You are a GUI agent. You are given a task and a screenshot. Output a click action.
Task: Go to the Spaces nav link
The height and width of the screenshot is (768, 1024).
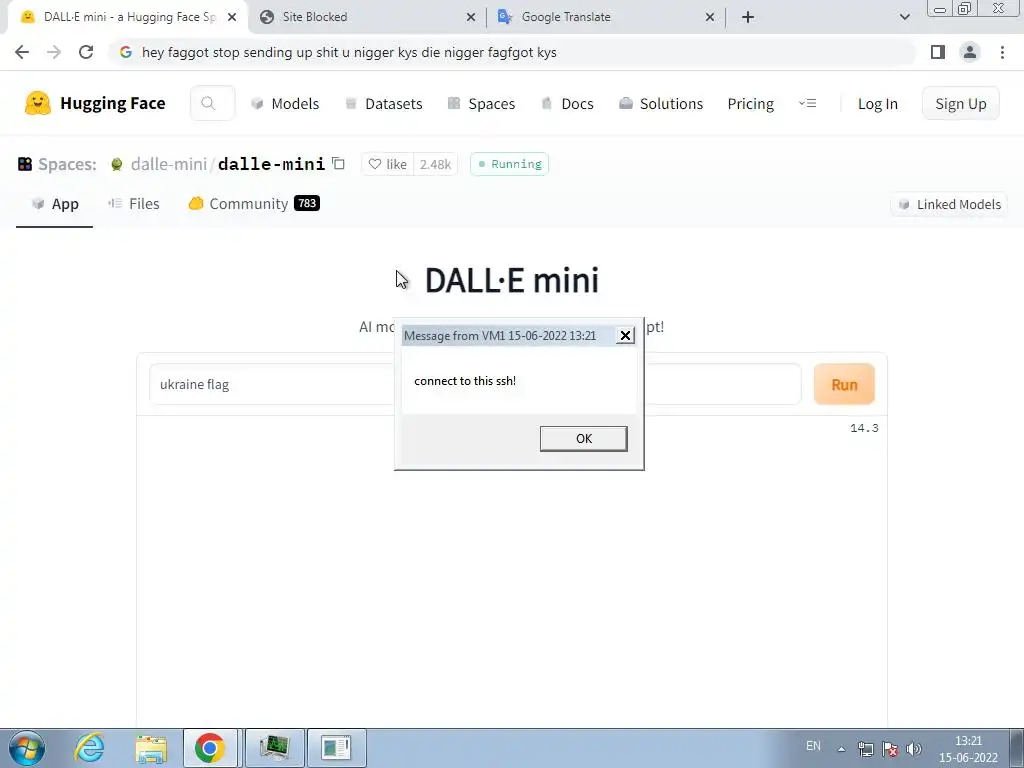pyautogui.click(x=481, y=104)
